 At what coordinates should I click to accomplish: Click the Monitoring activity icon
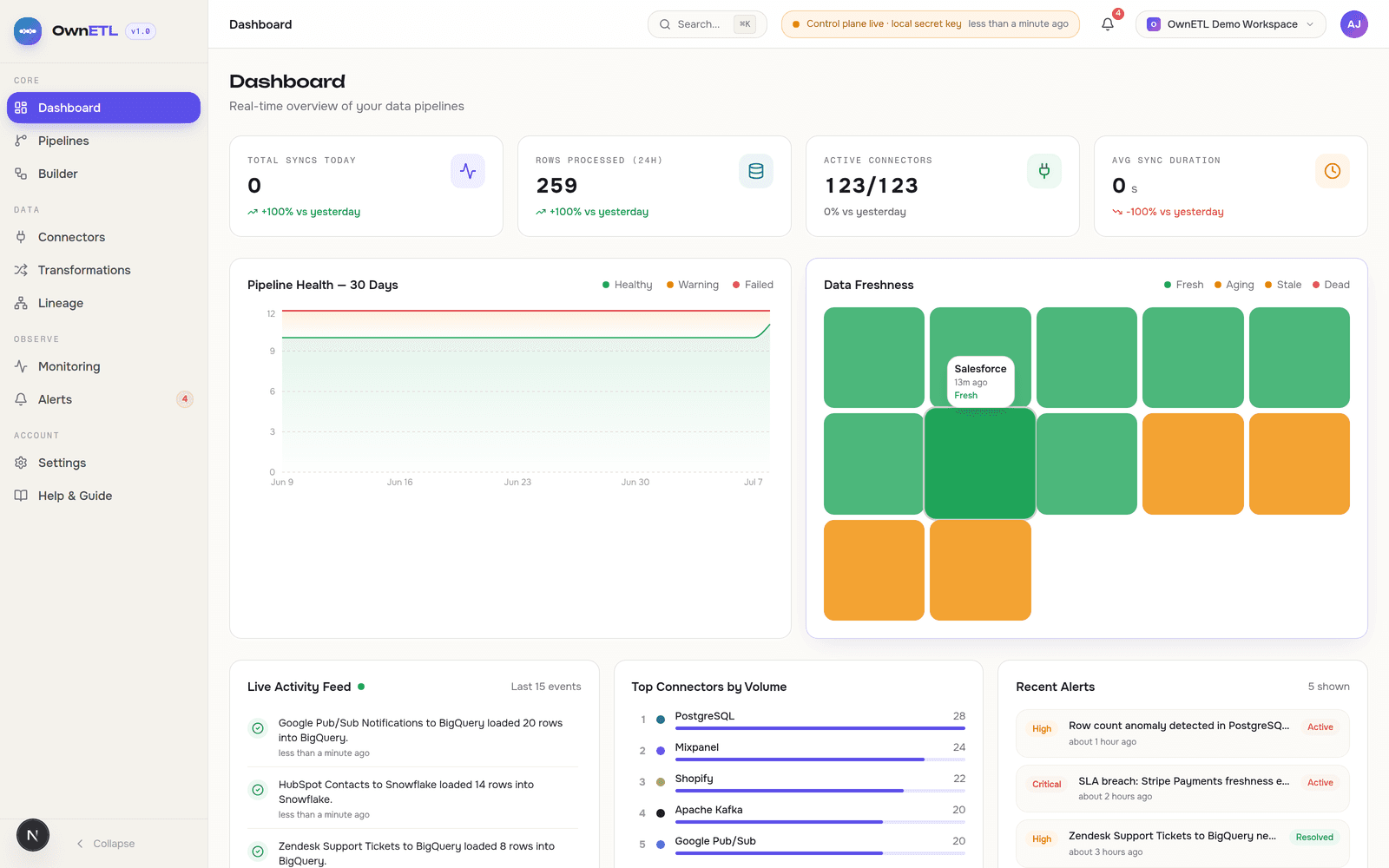tap(21, 366)
